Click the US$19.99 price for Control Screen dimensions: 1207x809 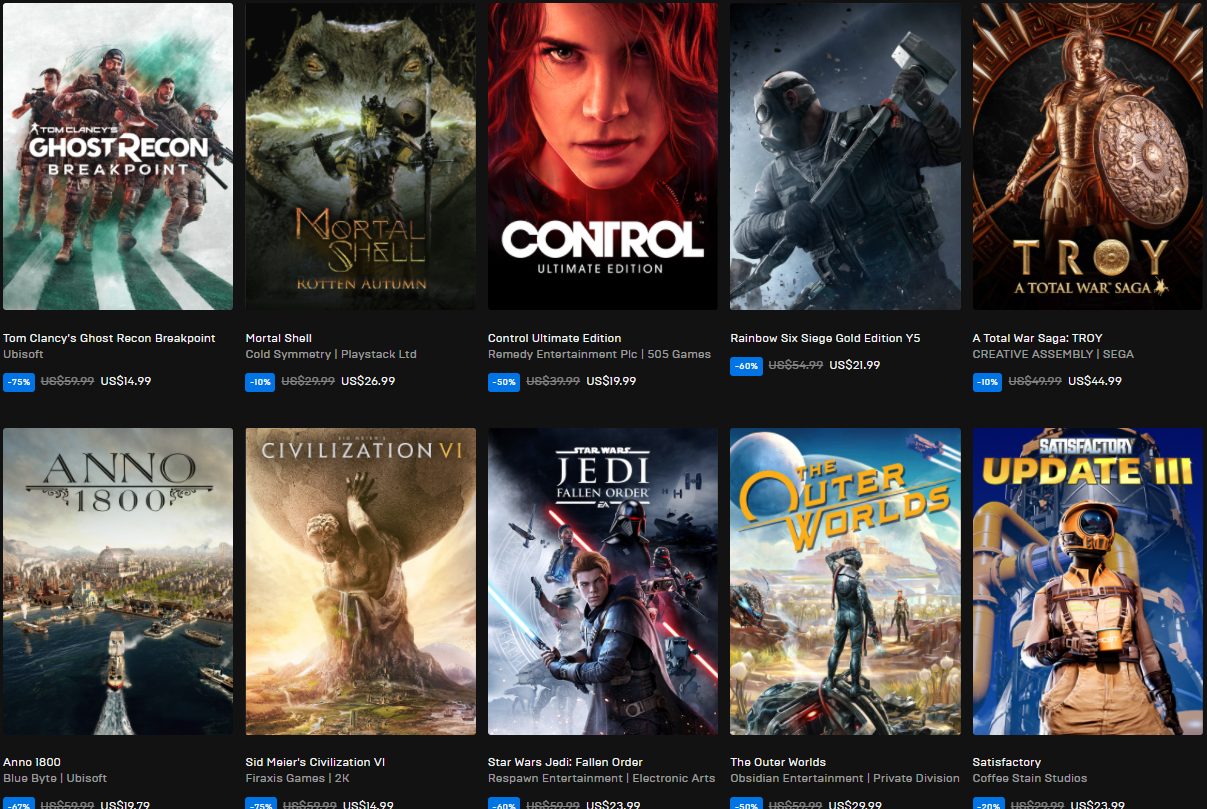pos(611,381)
